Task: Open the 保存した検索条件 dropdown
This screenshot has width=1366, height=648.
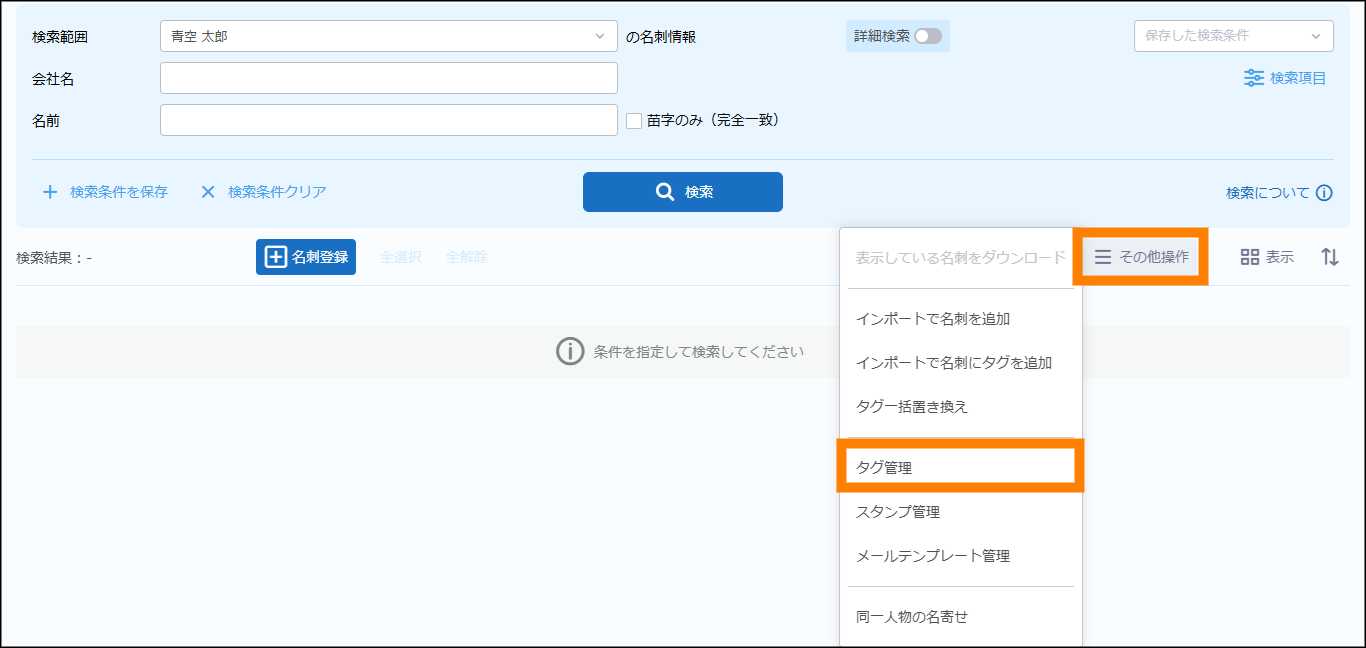Action: point(1233,36)
